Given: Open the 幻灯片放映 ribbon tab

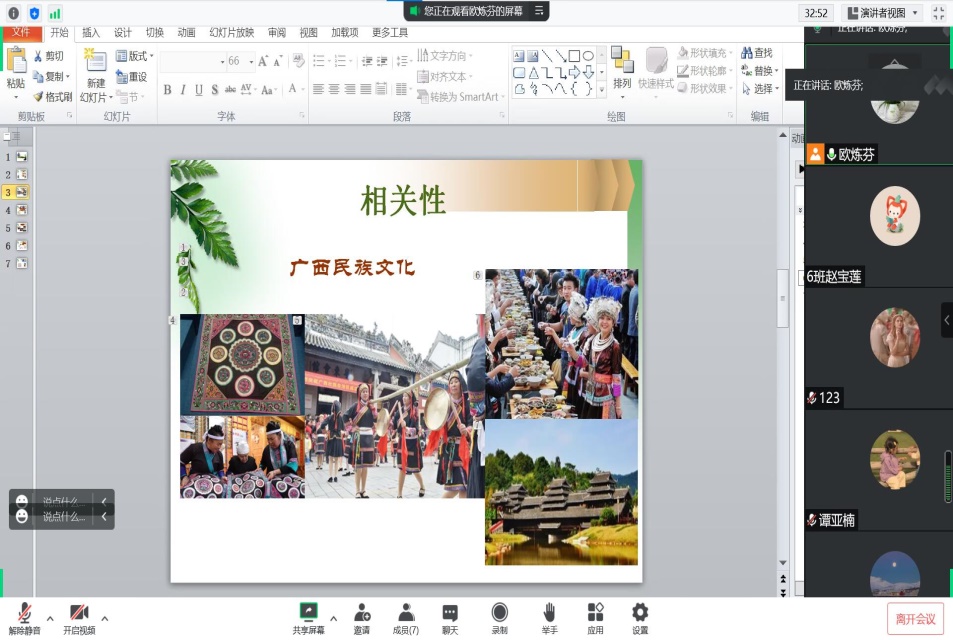Looking at the screenshot, I should (231, 32).
